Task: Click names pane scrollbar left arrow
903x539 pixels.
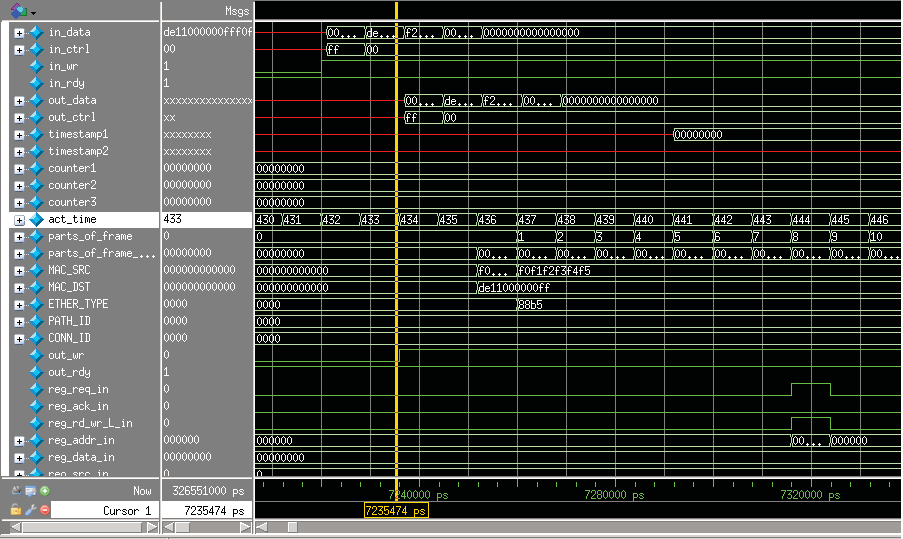Action: click(x=16, y=527)
